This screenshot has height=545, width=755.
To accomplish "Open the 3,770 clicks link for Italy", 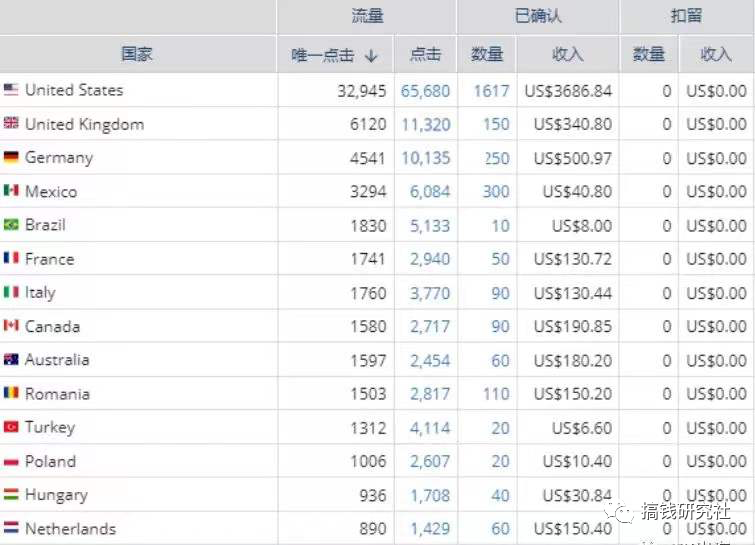I will pyautogui.click(x=430, y=293).
